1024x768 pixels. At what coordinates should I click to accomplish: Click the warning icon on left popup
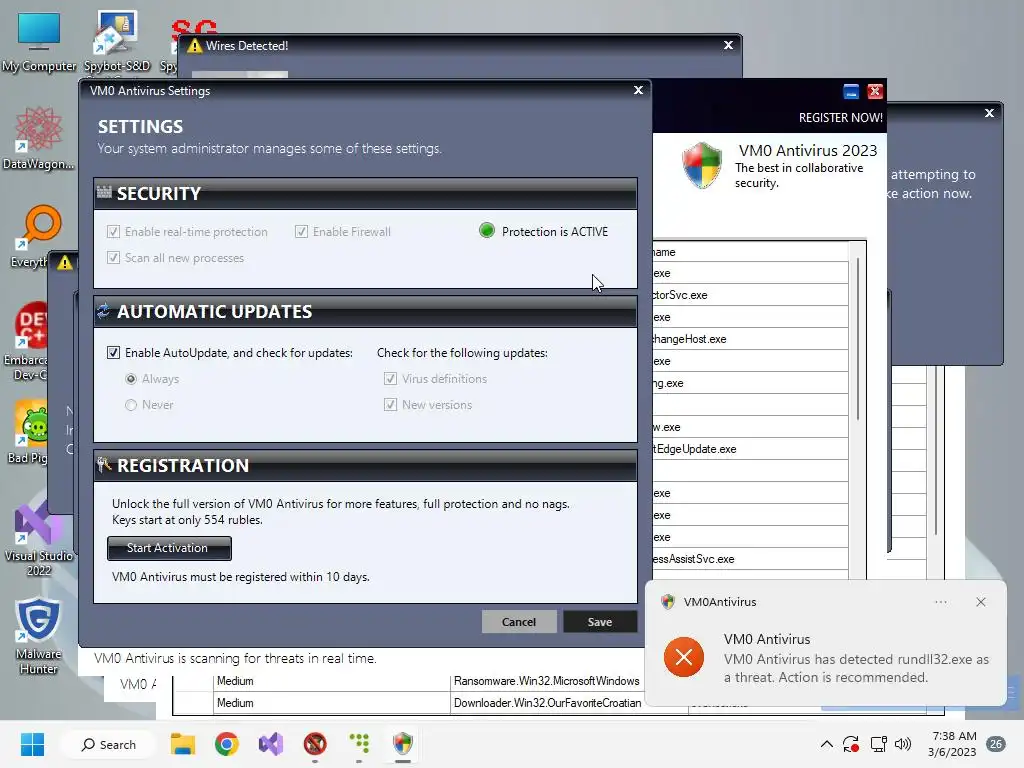(65, 263)
